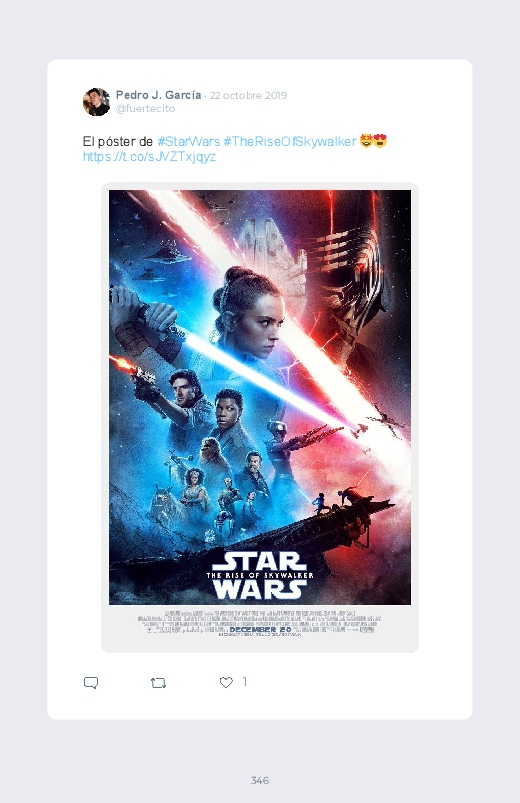Click the star-struck emoji in the tweet
Viewport: 520px width, 803px height.
click(x=366, y=141)
